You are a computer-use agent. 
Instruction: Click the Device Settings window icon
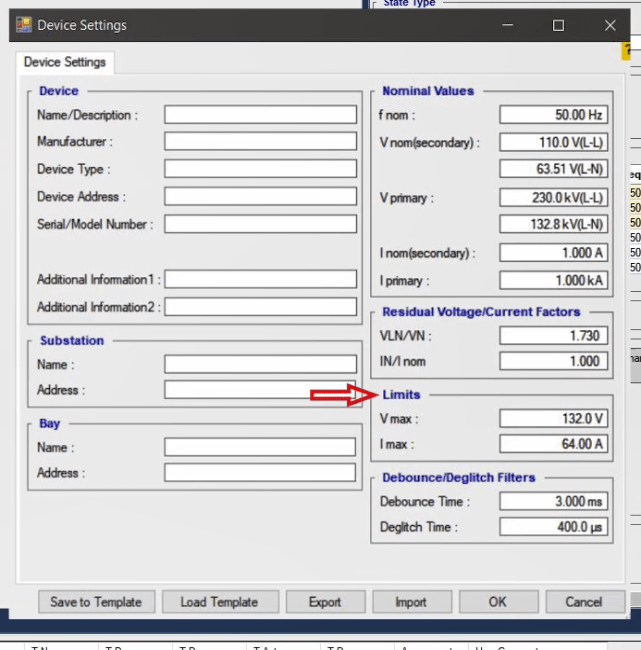pos(23,25)
